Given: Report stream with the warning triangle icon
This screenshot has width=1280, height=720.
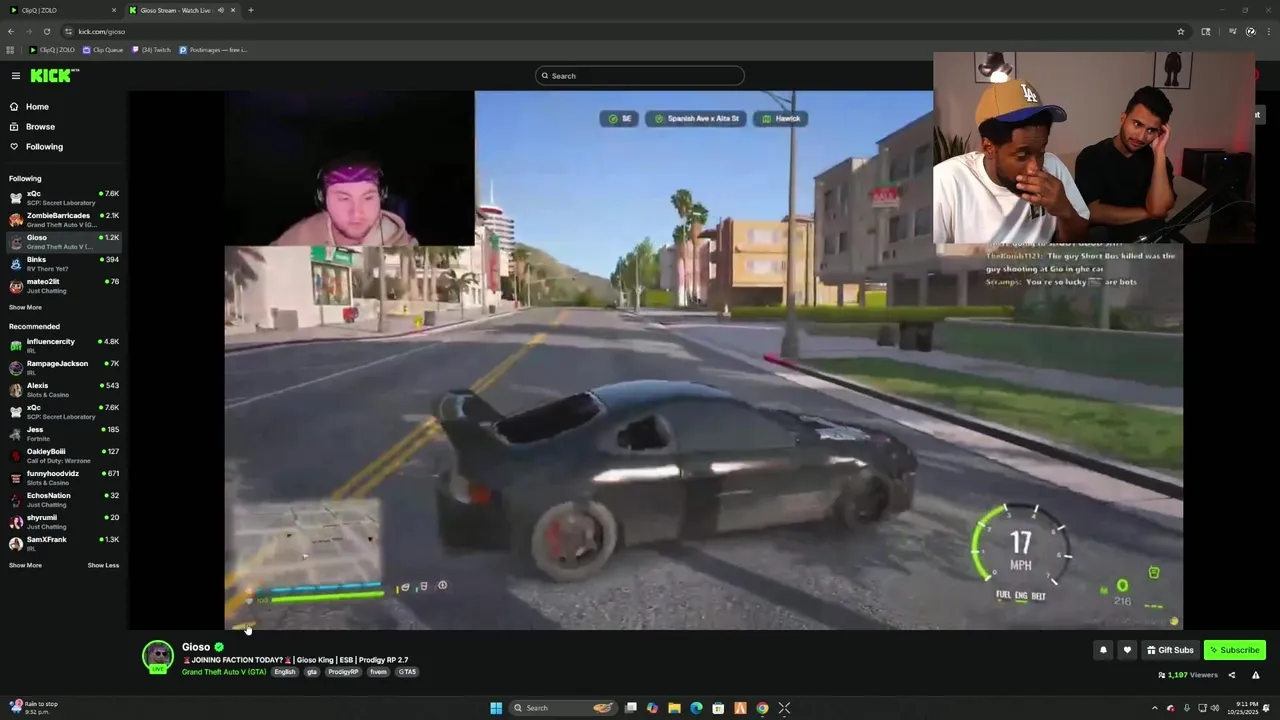Looking at the screenshot, I should pyautogui.click(x=1256, y=675).
